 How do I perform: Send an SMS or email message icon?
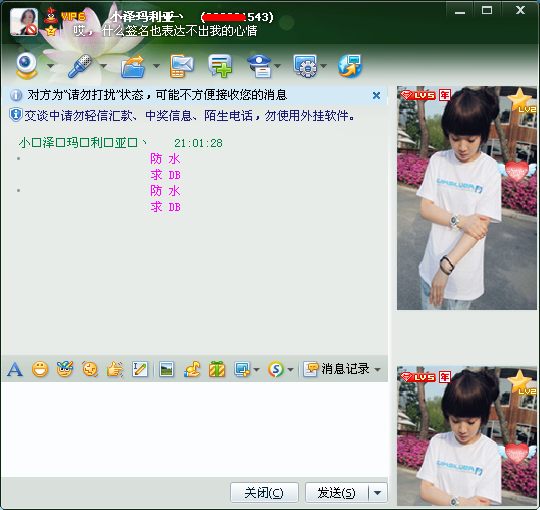point(181,66)
